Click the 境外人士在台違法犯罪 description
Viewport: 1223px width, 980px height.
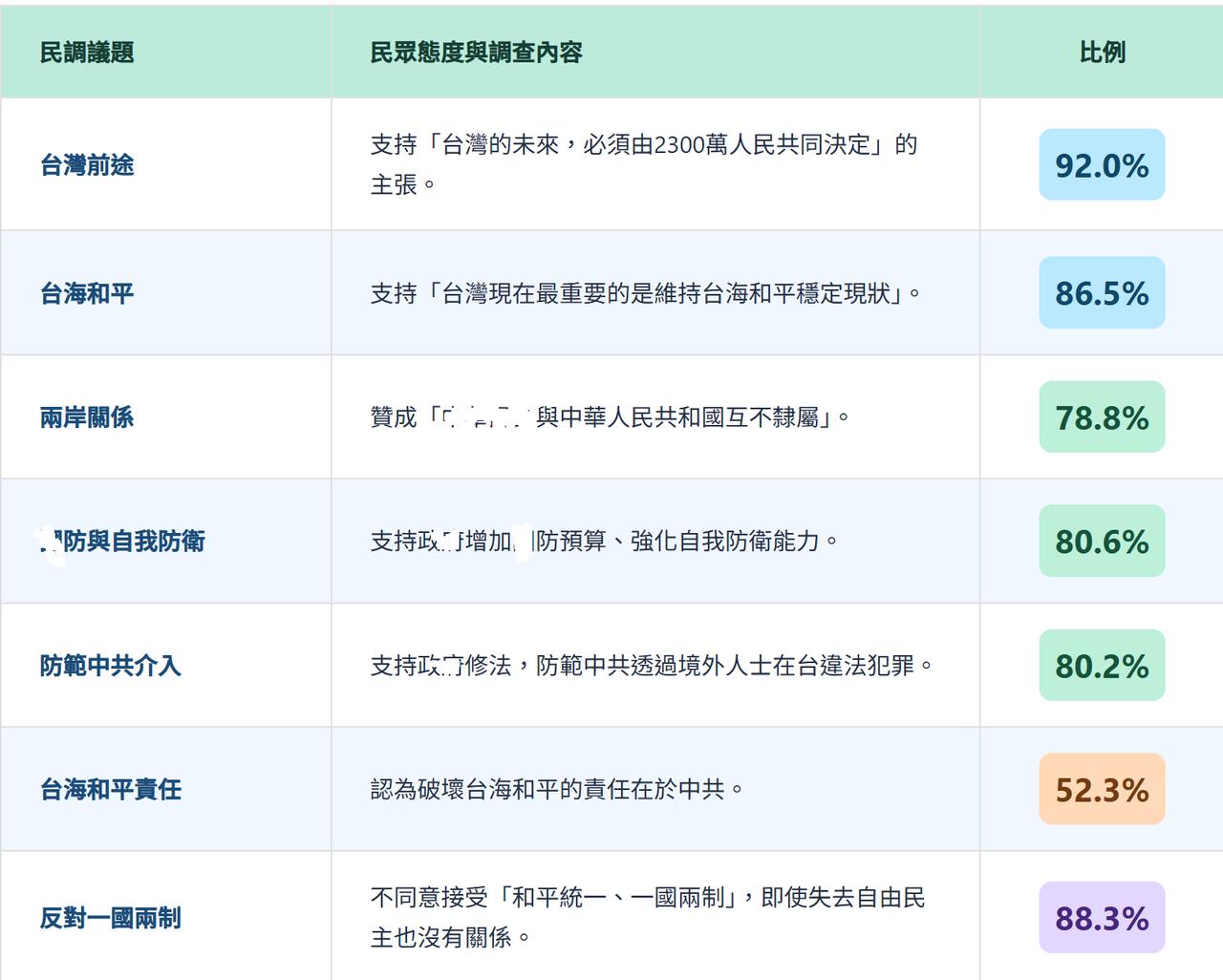coord(652,666)
